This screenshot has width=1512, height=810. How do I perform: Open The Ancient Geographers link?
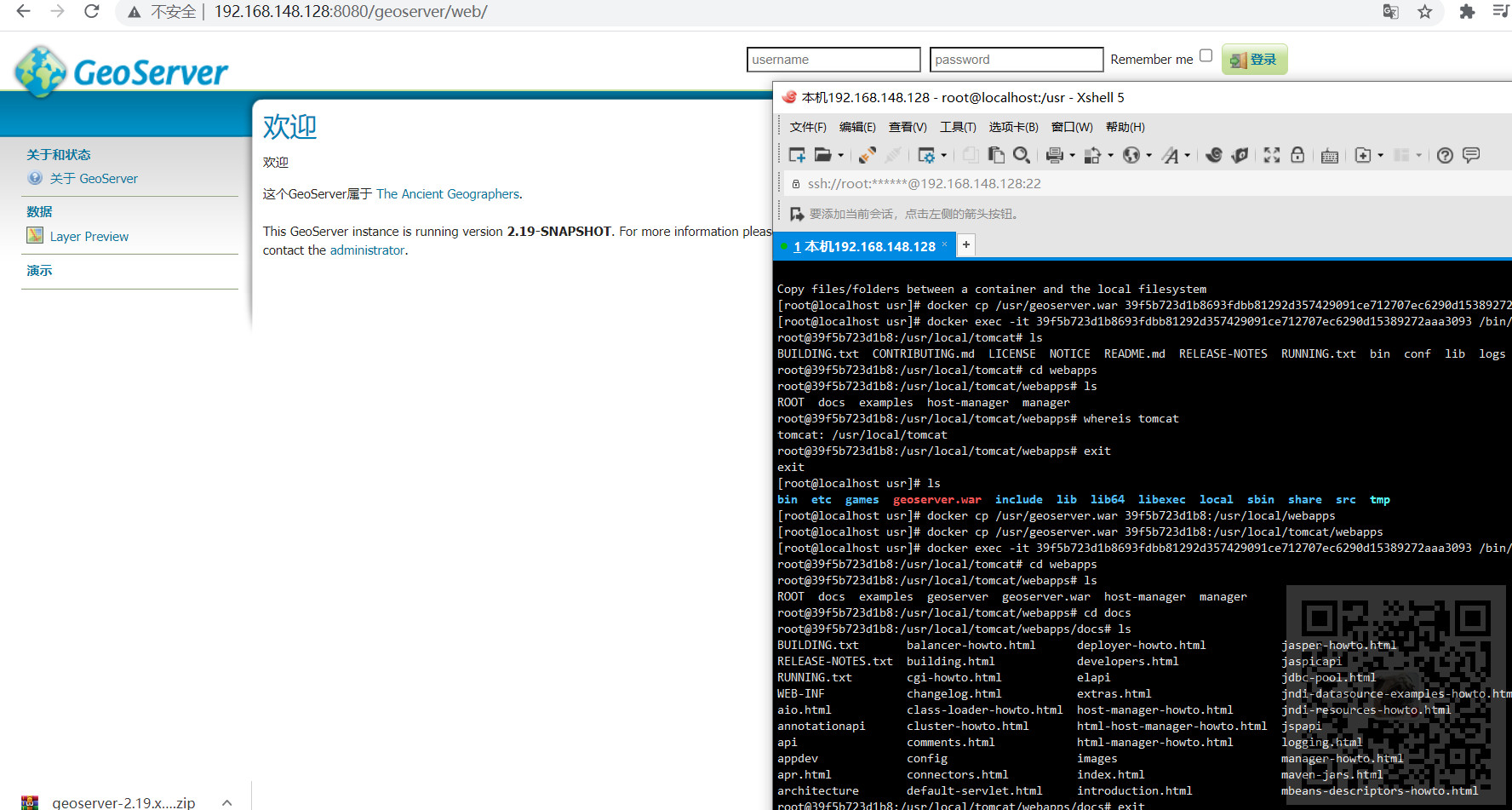(448, 193)
